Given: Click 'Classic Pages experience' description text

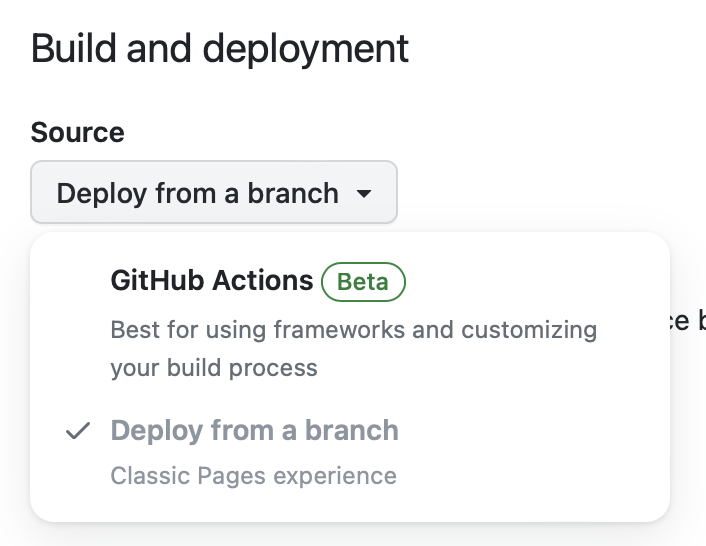Looking at the screenshot, I should click(x=253, y=476).
